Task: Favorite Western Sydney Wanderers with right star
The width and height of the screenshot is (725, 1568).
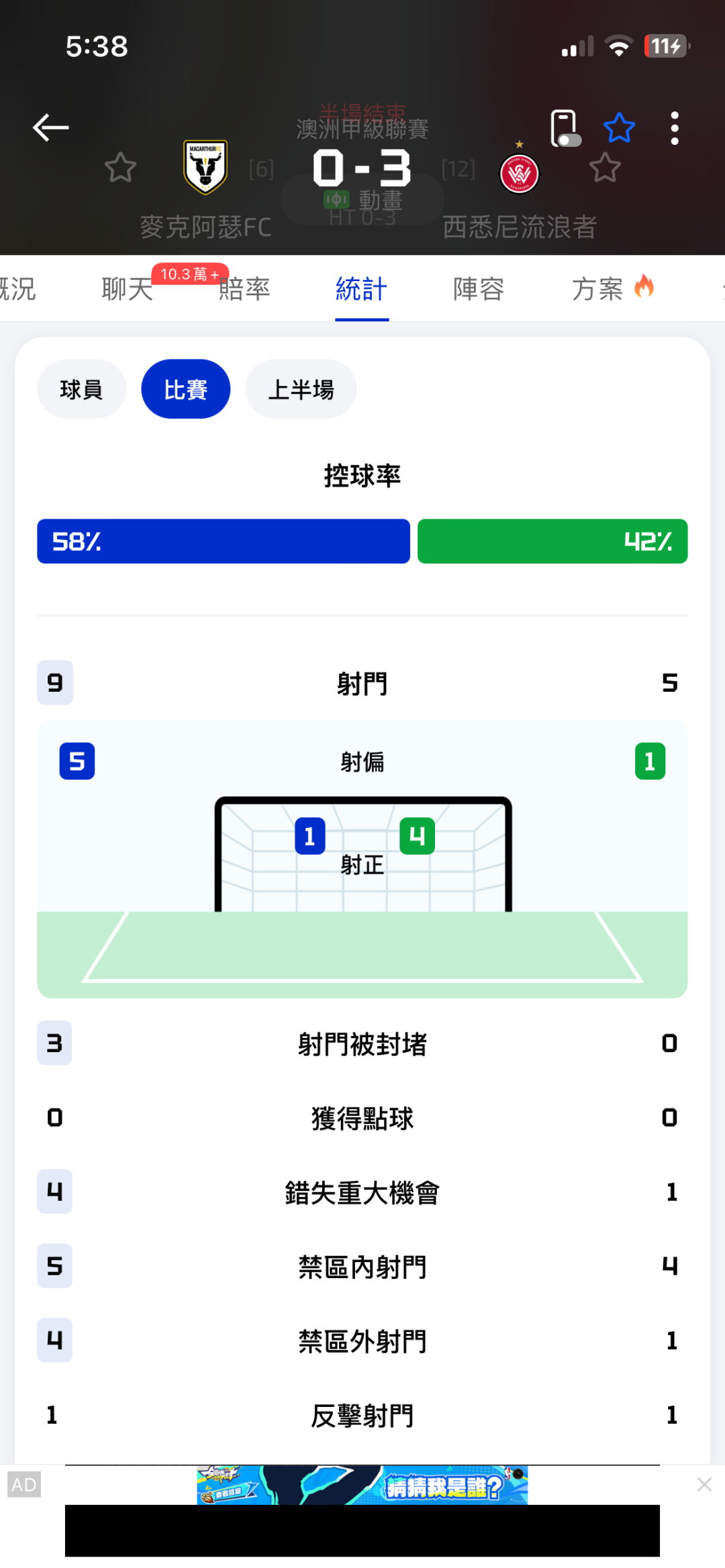Action: tap(605, 168)
